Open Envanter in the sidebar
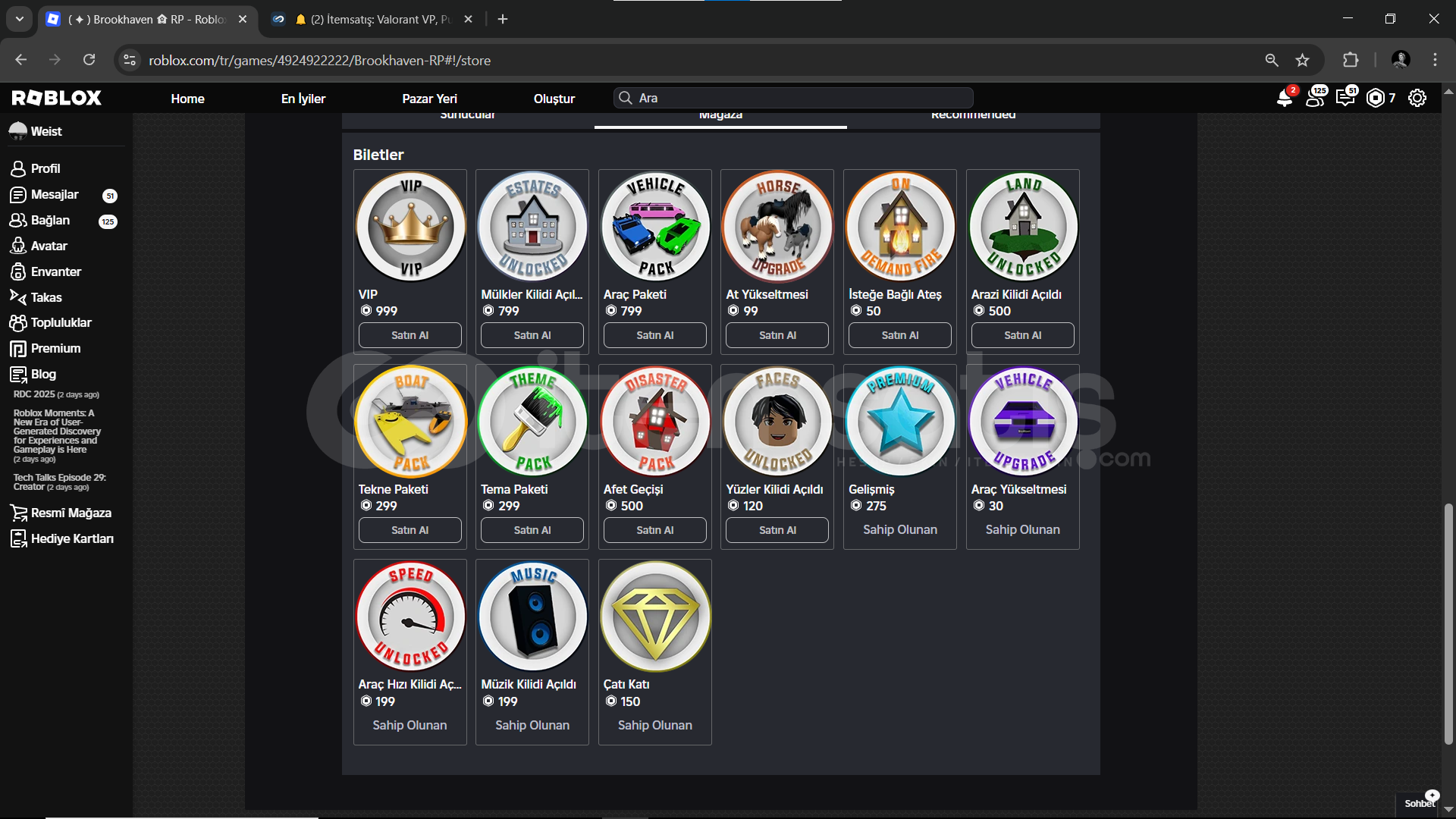 (x=45, y=271)
